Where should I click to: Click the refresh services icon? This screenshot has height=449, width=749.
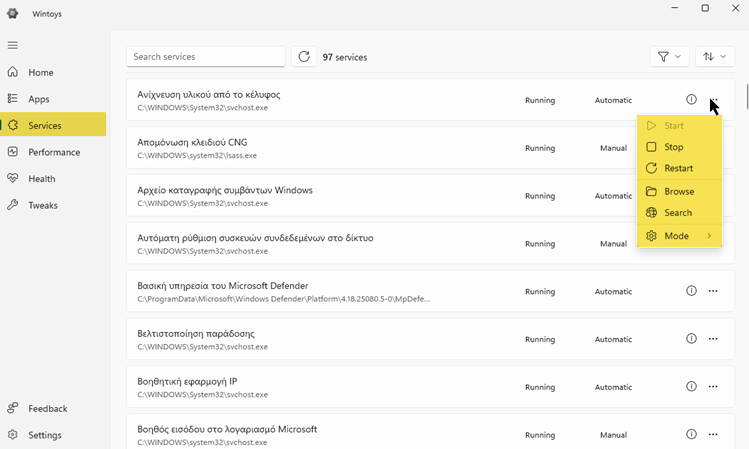click(303, 57)
